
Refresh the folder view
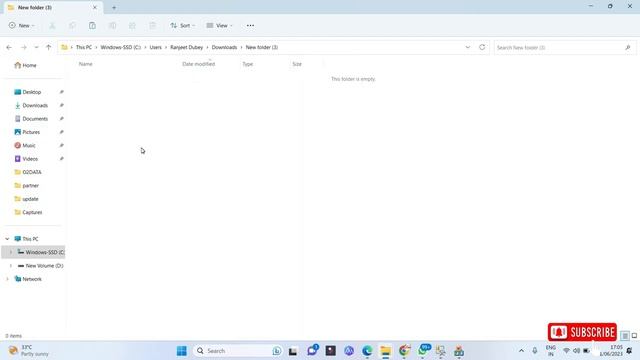click(482, 47)
